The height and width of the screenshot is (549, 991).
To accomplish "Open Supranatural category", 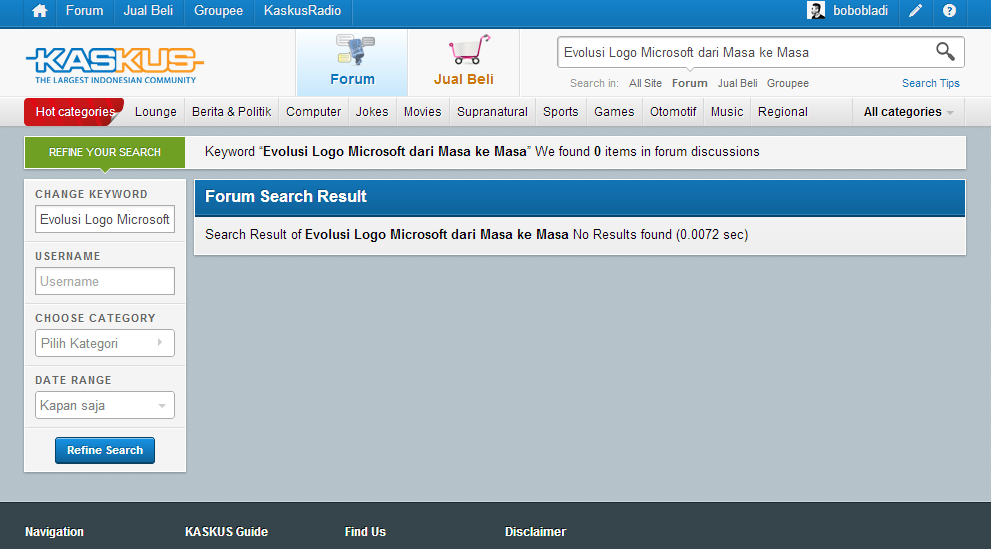I will click(x=492, y=112).
